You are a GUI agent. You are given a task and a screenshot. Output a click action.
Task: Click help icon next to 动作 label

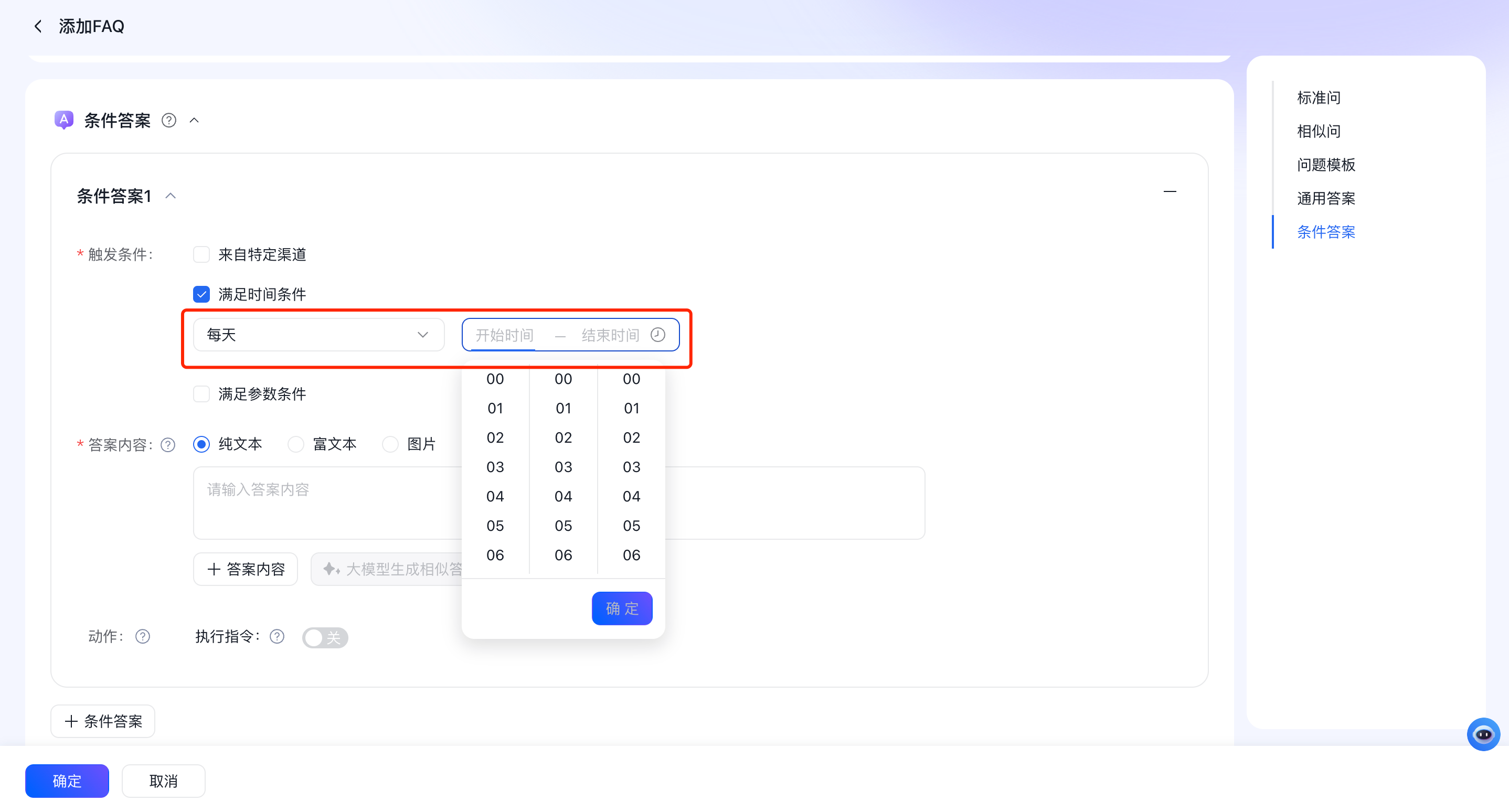click(x=142, y=636)
